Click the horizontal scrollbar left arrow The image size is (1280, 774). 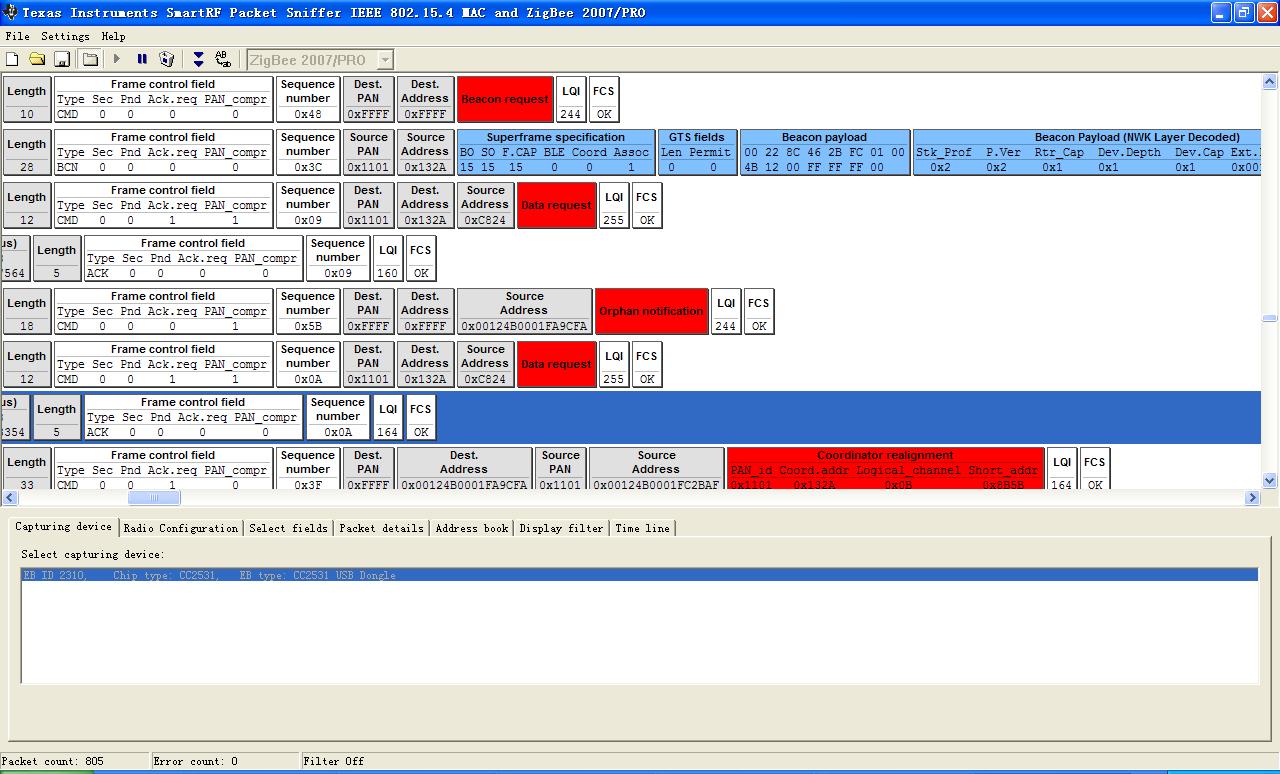(x=10, y=497)
